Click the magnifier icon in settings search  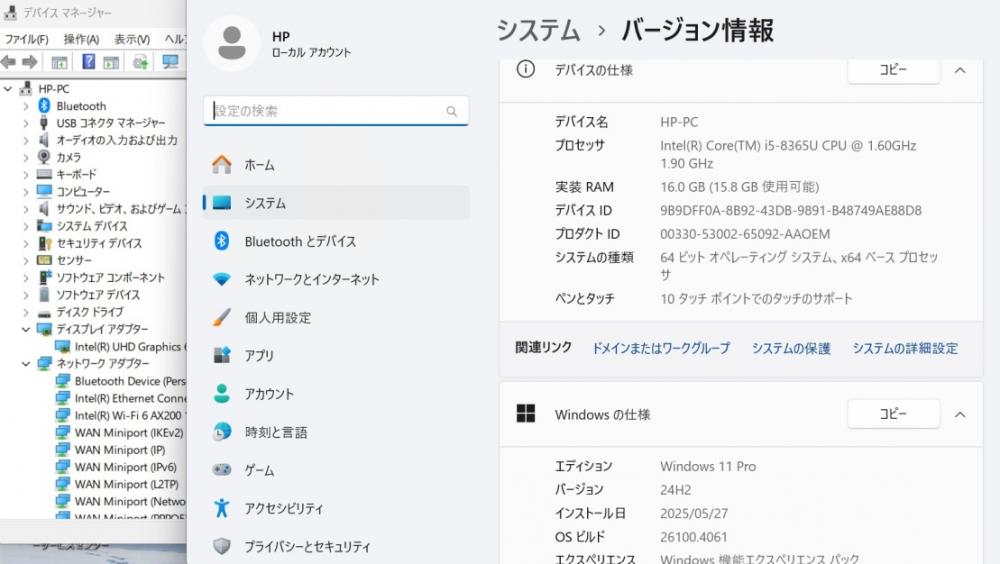click(452, 111)
